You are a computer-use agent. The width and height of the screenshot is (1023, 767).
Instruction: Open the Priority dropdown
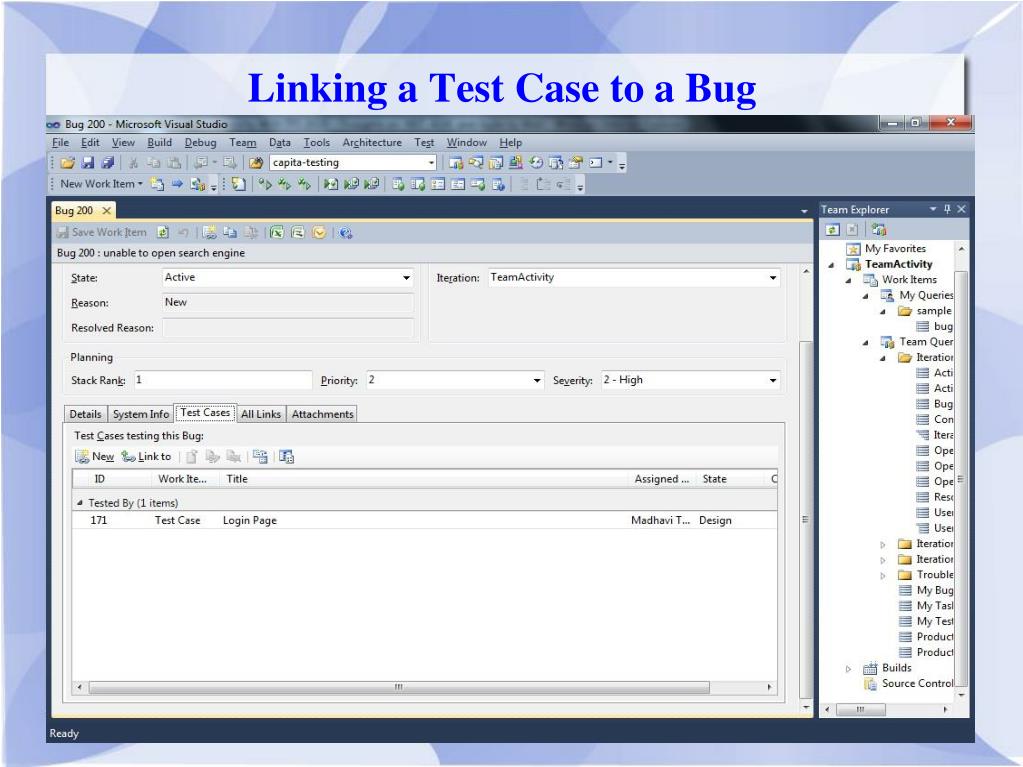(537, 380)
